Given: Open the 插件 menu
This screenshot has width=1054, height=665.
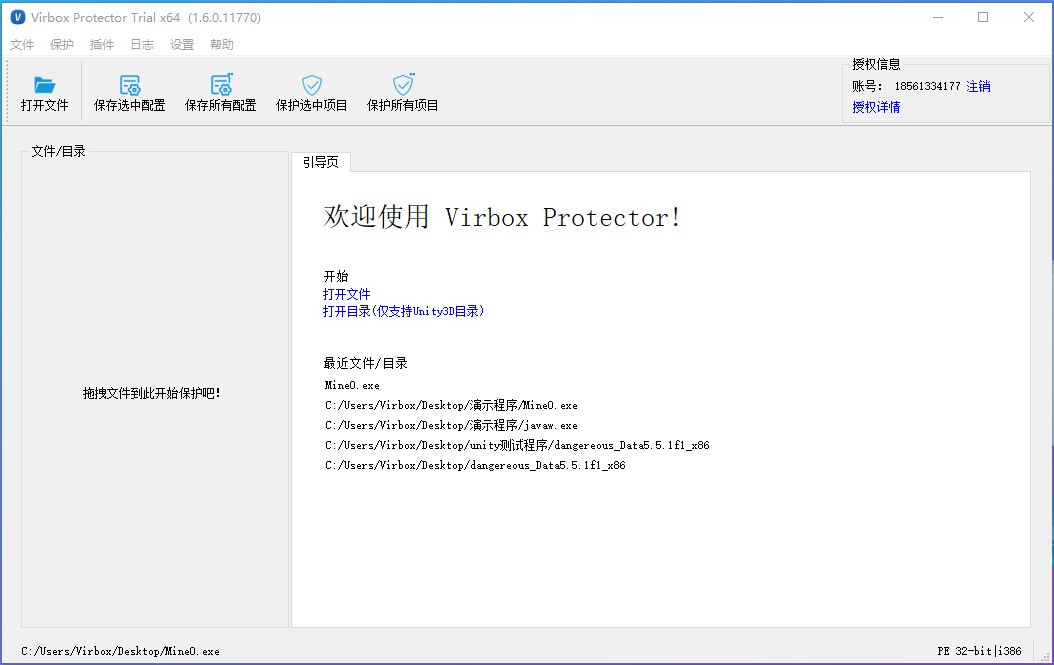Looking at the screenshot, I should click(x=102, y=44).
